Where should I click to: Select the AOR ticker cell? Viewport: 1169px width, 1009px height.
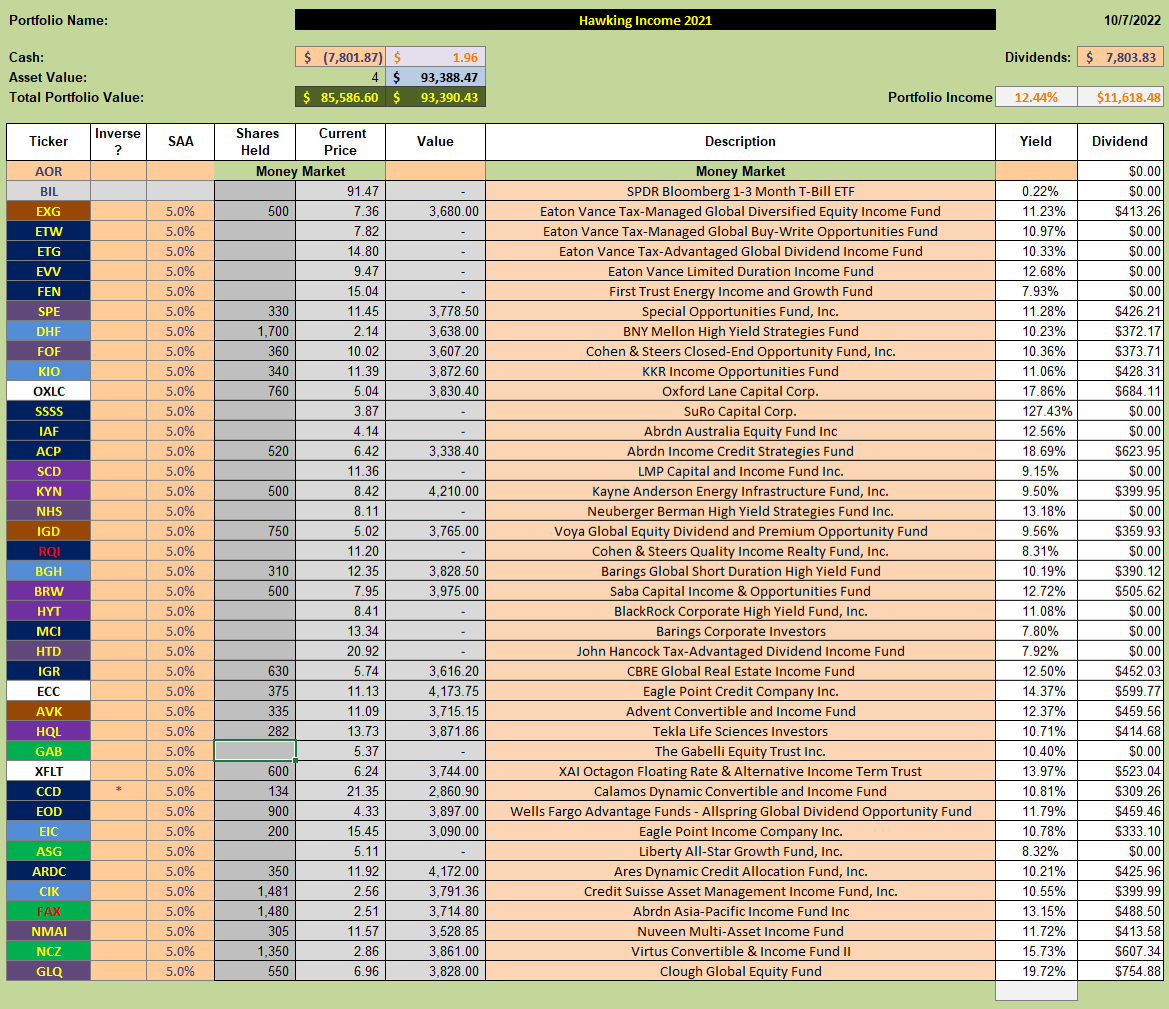pos(48,172)
